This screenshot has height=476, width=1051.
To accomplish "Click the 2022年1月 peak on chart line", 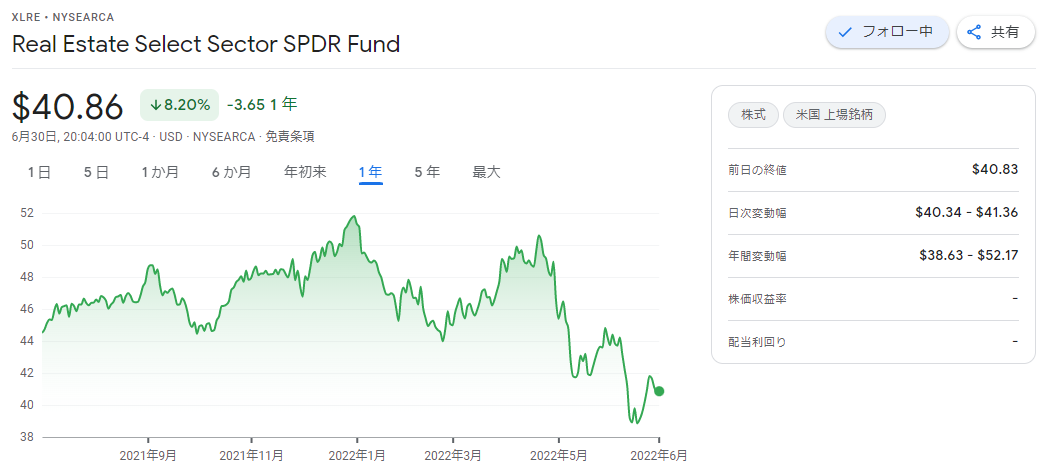I will 354,217.
